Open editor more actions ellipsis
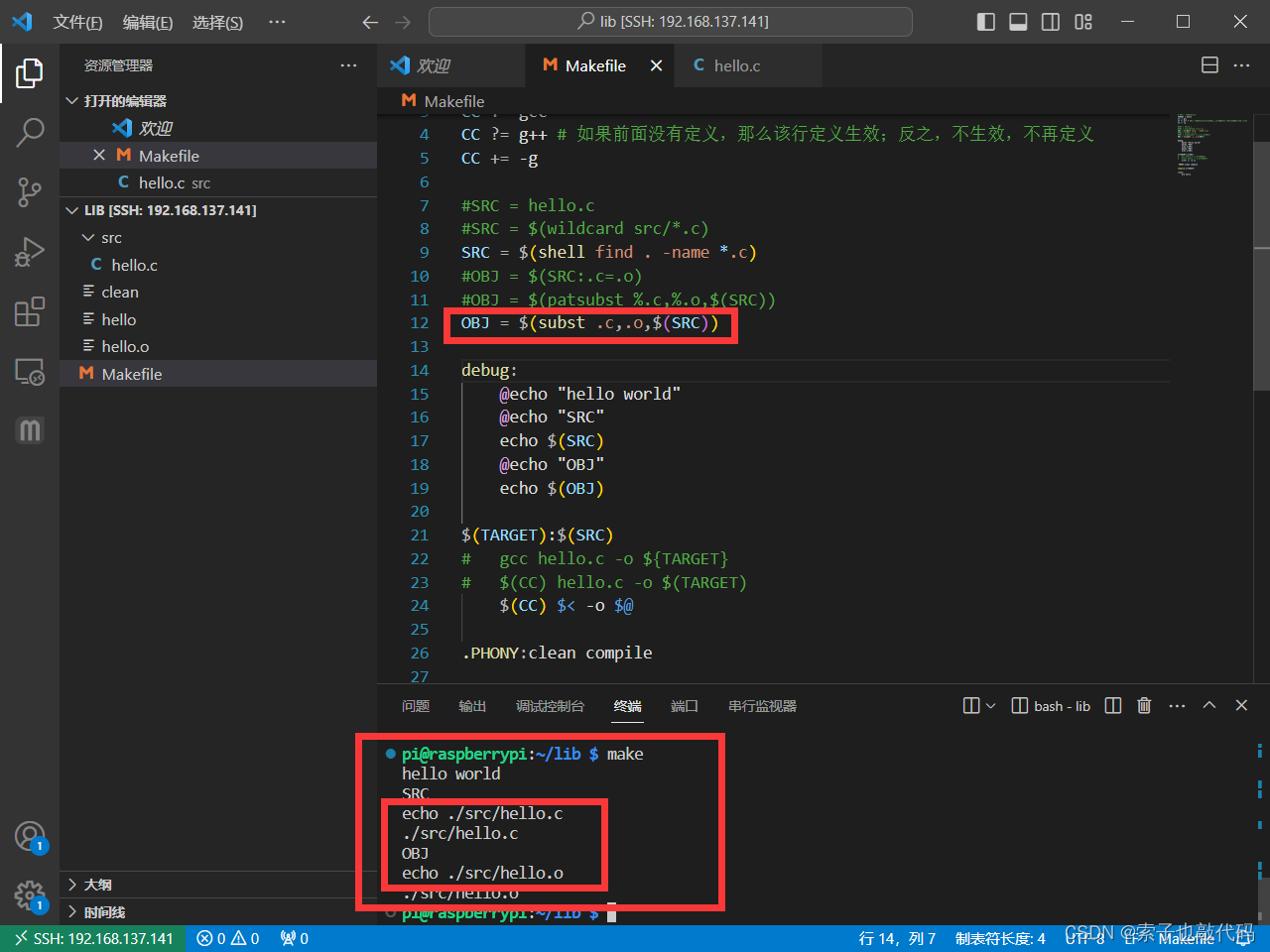The width and height of the screenshot is (1270, 952). coord(1241,65)
